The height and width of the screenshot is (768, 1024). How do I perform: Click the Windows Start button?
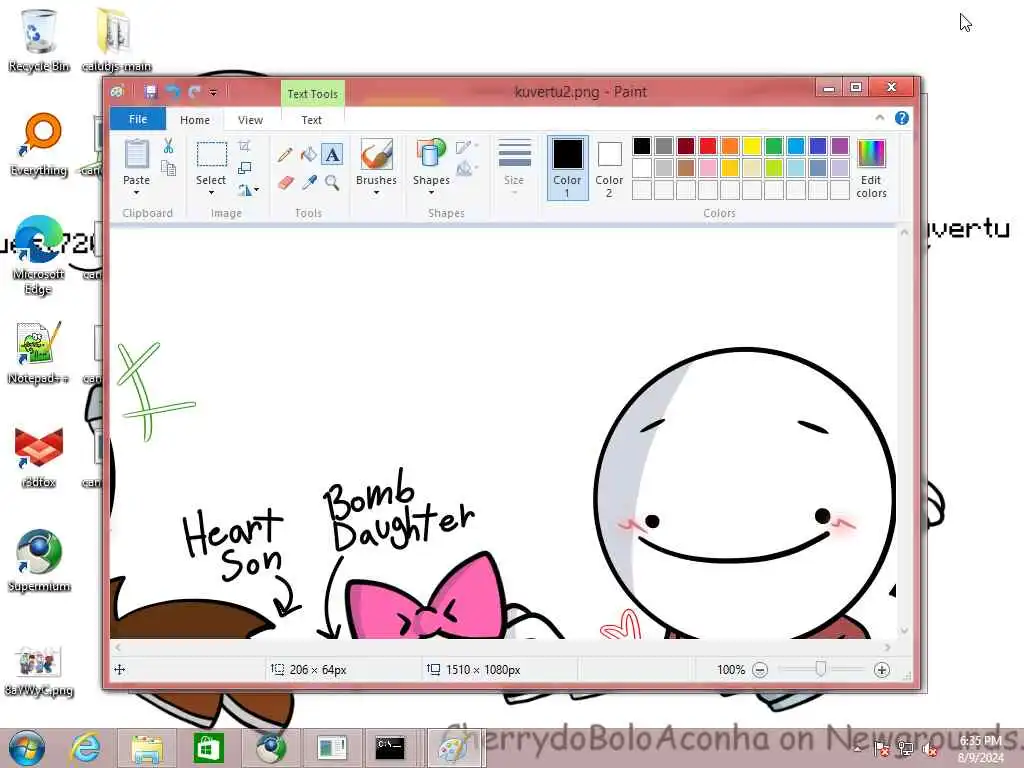tap(27, 748)
